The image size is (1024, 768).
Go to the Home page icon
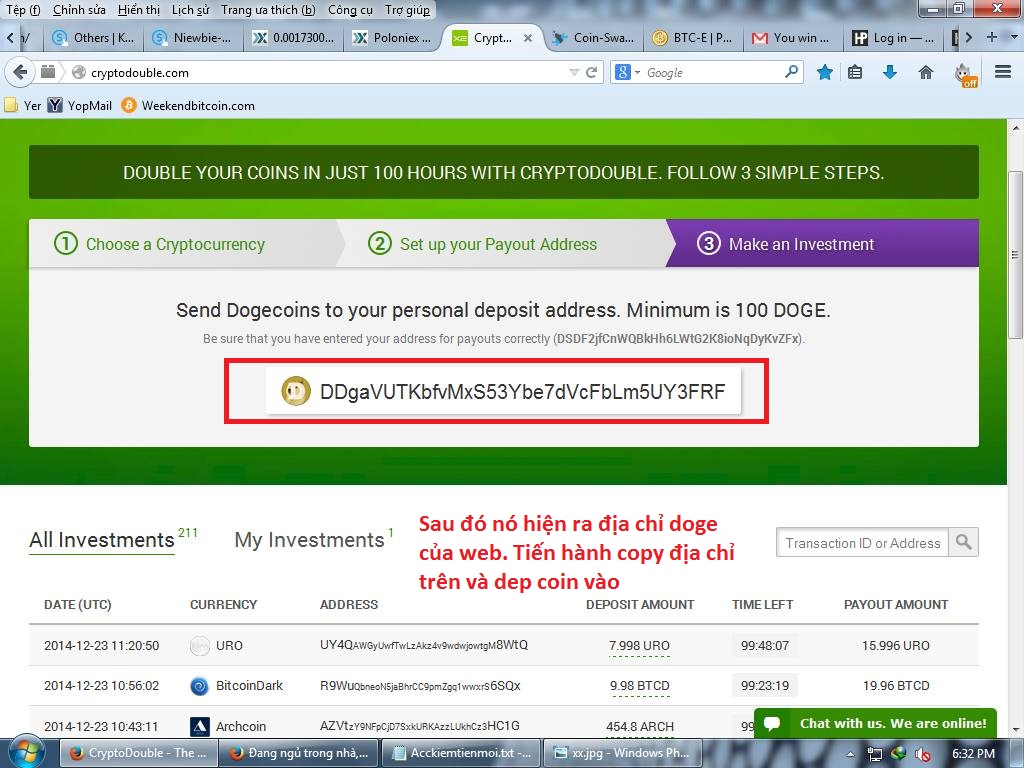926,72
